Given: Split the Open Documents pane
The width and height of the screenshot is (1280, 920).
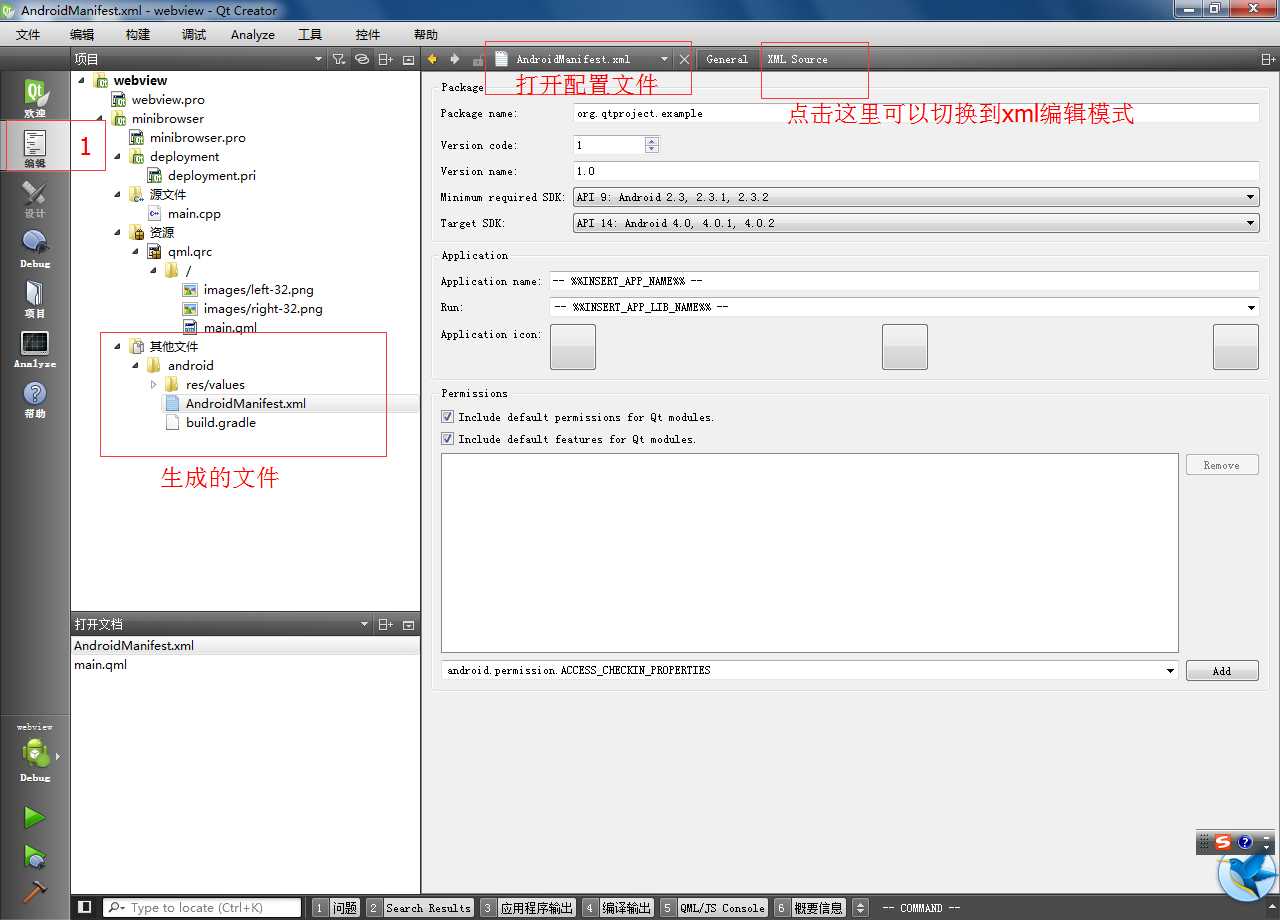Looking at the screenshot, I should 385,624.
